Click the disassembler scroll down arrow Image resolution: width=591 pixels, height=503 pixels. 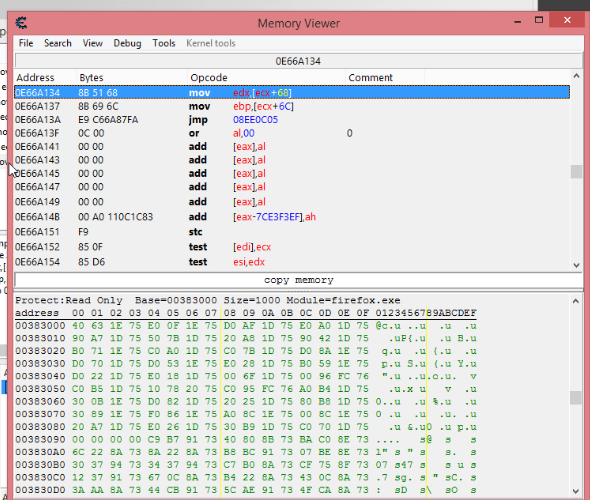point(576,265)
